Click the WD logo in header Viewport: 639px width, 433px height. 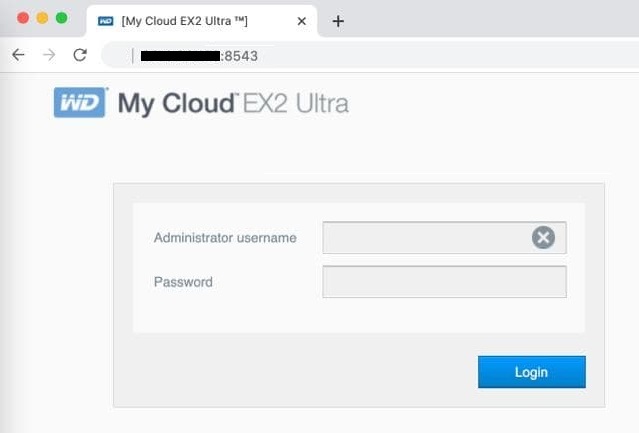point(80,102)
